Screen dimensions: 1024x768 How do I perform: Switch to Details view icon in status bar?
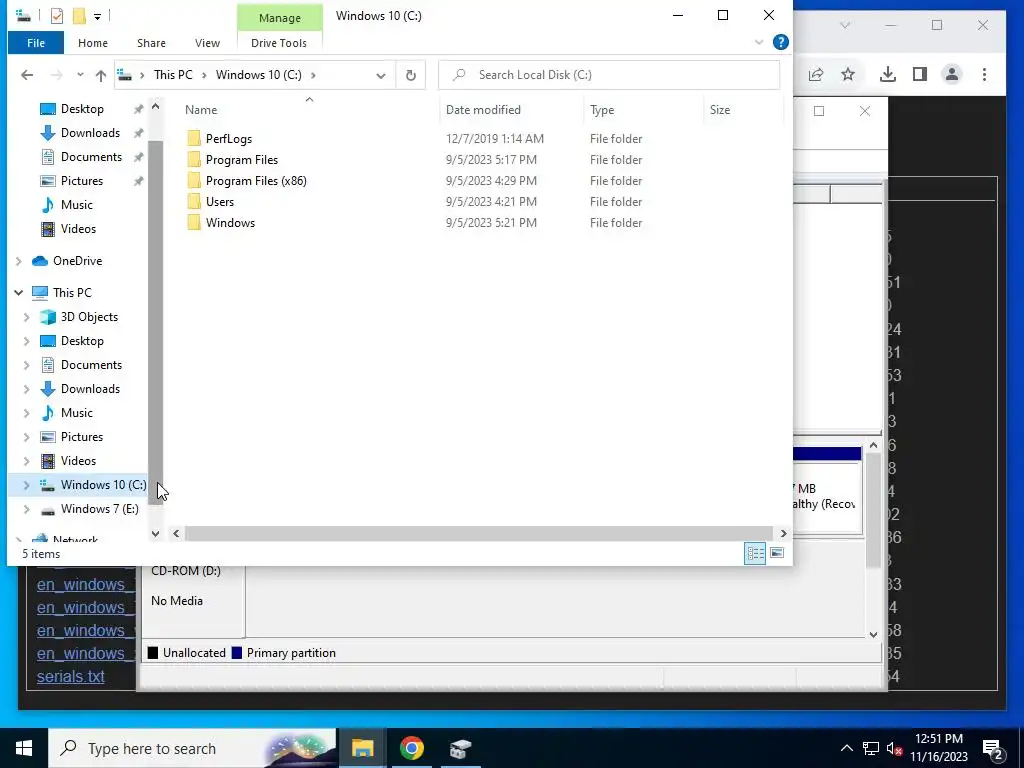(x=755, y=554)
